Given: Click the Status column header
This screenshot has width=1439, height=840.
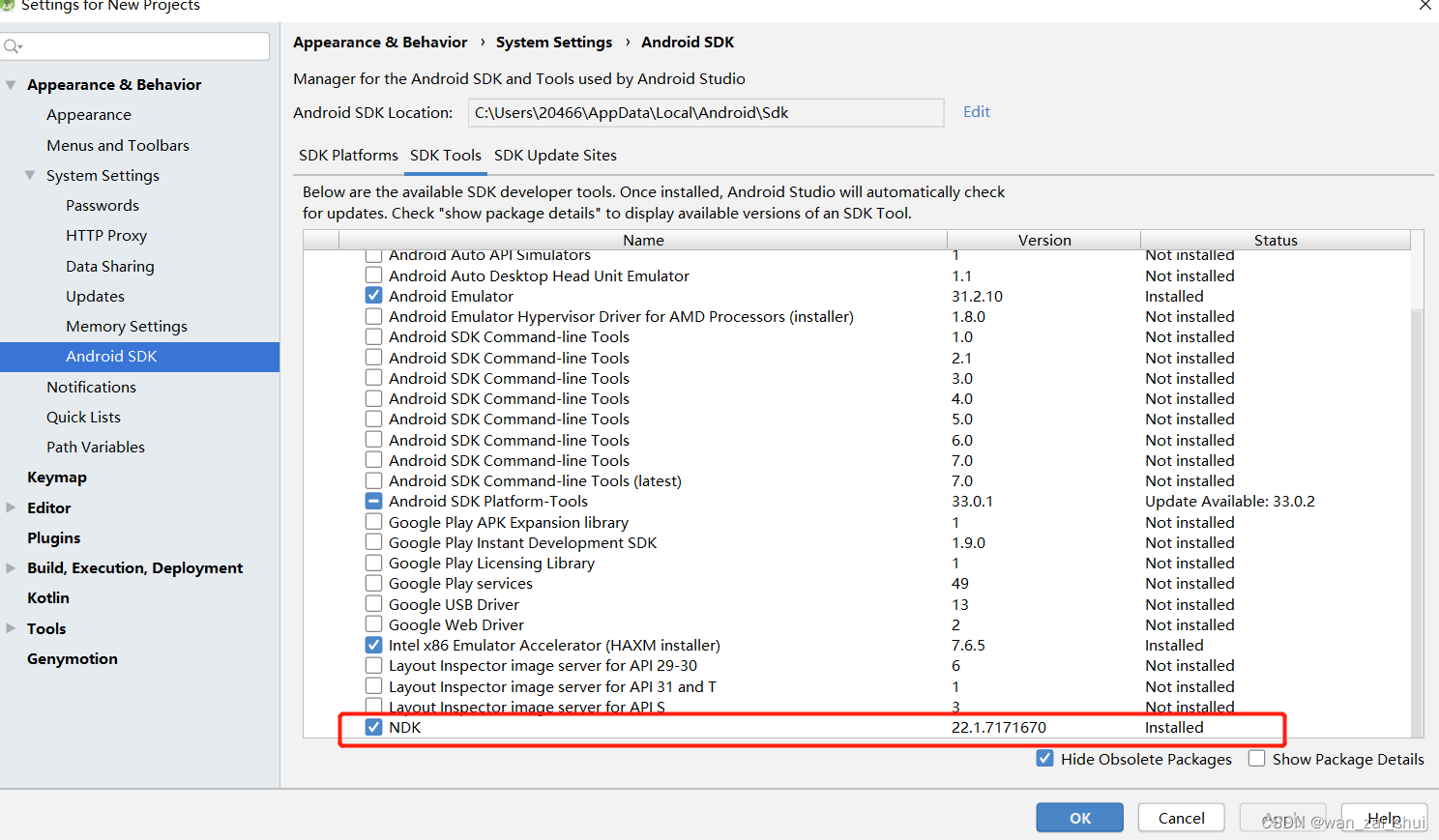Looking at the screenshot, I should [1276, 241].
